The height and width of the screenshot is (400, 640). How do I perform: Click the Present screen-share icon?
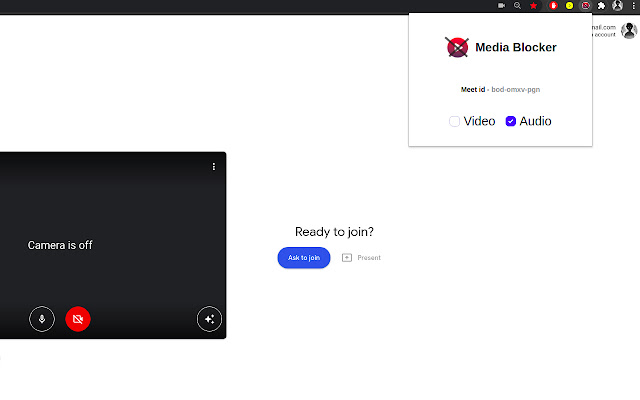pyautogui.click(x=347, y=258)
